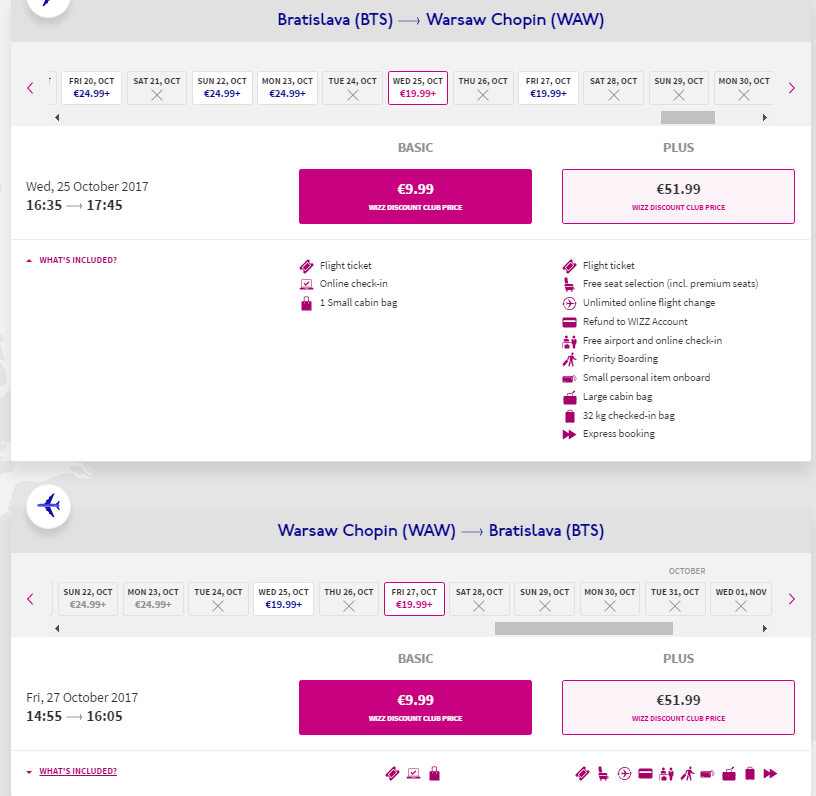The height and width of the screenshot is (796, 816).
Task: Select return Fri 27 Oct €19.99+
Action: pos(414,599)
